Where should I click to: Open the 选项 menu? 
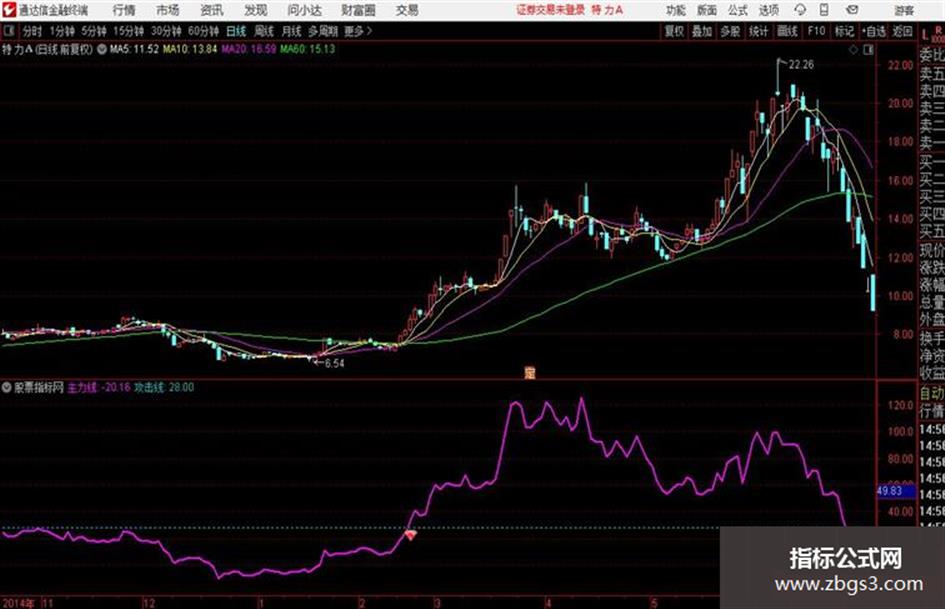(x=768, y=10)
